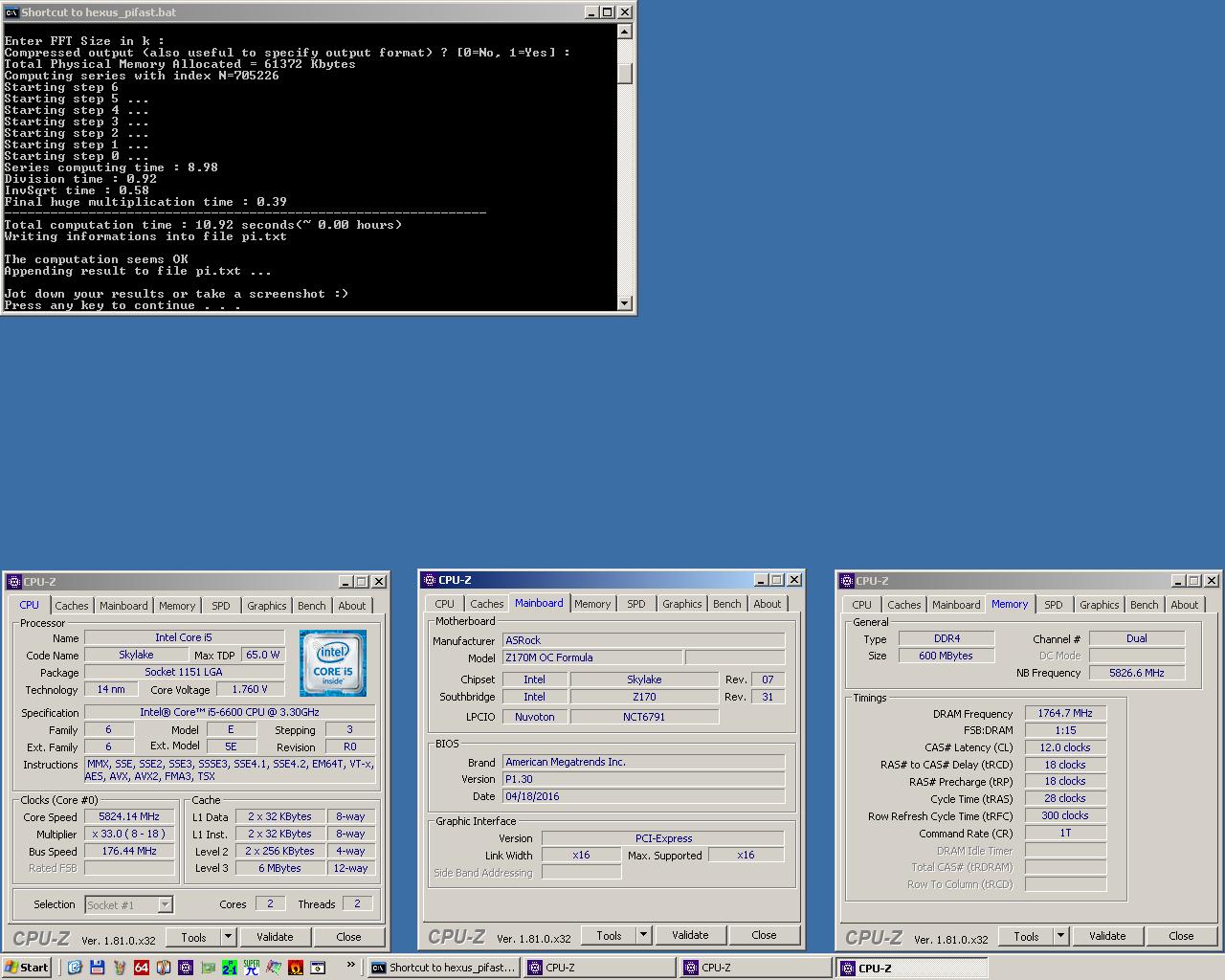This screenshot has width=1225, height=980.
Task: Open About tab in CPU-Z Memory window
Action: tap(1185, 605)
